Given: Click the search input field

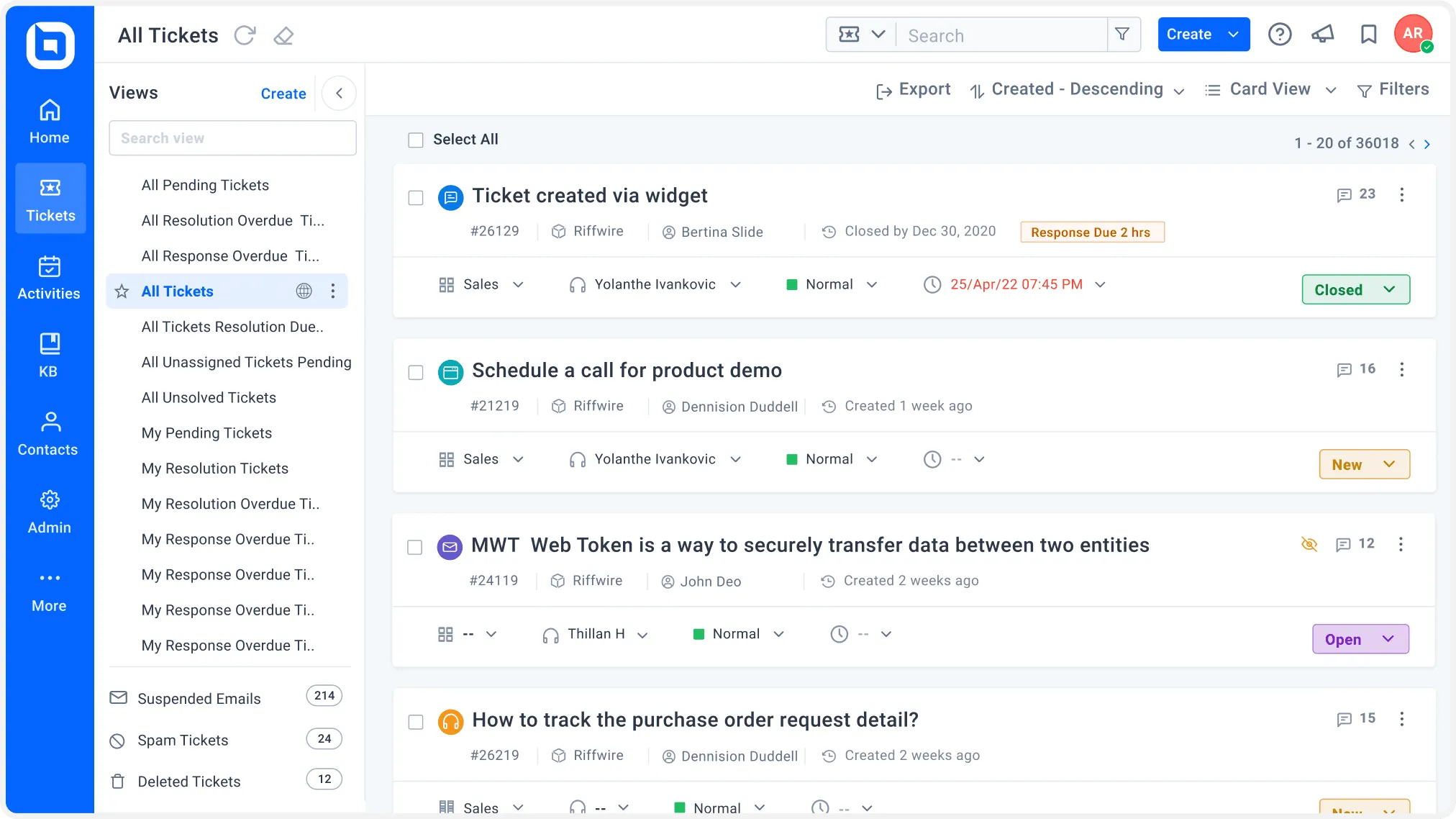Looking at the screenshot, I should click(1001, 34).
